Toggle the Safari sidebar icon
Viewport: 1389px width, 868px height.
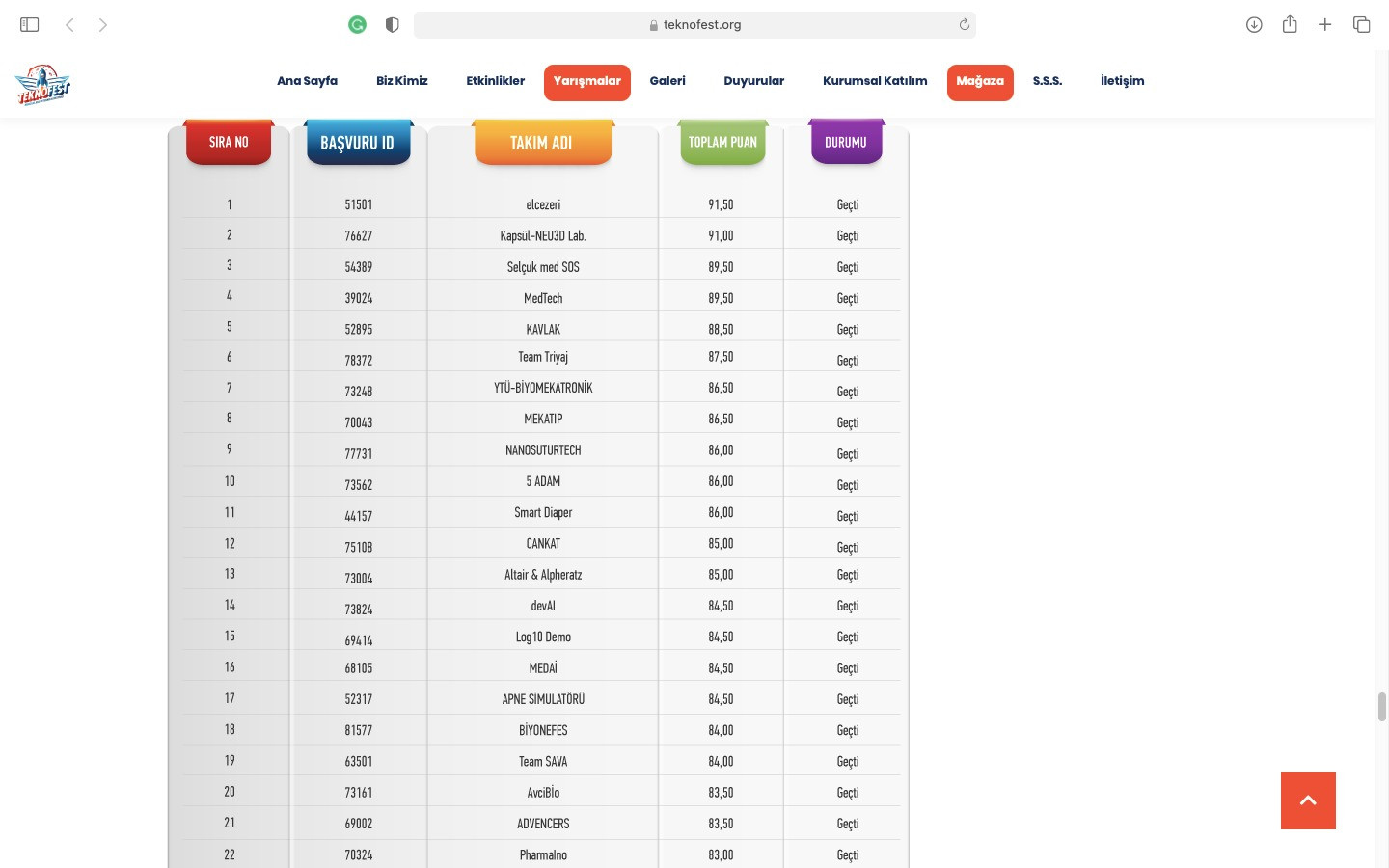click(x=30, y=24)
